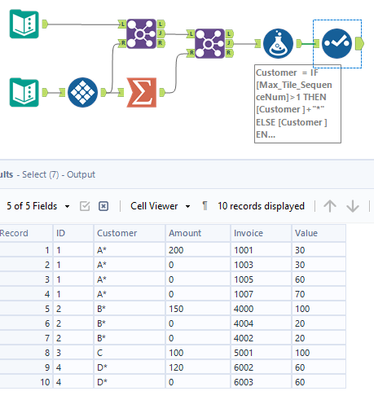The image size is (374, 400).
Task: Select the Formula tool node
Action: tap(278, 43)
